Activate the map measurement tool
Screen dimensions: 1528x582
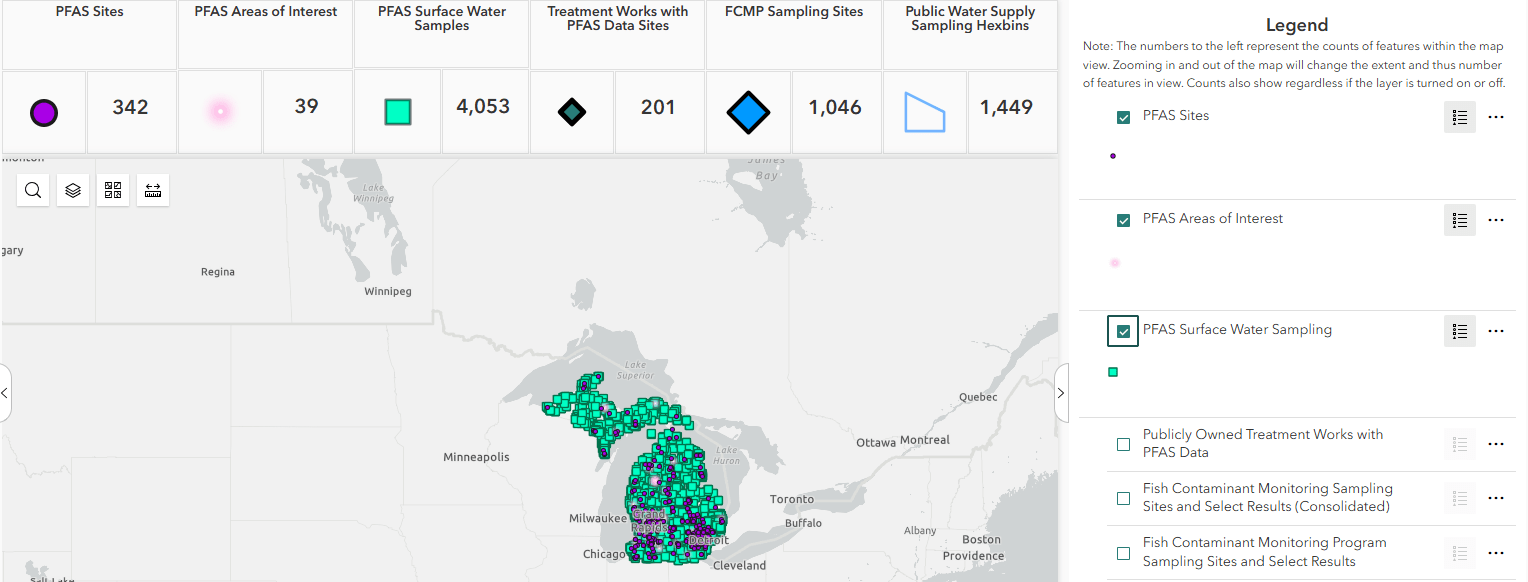point(153,190)
